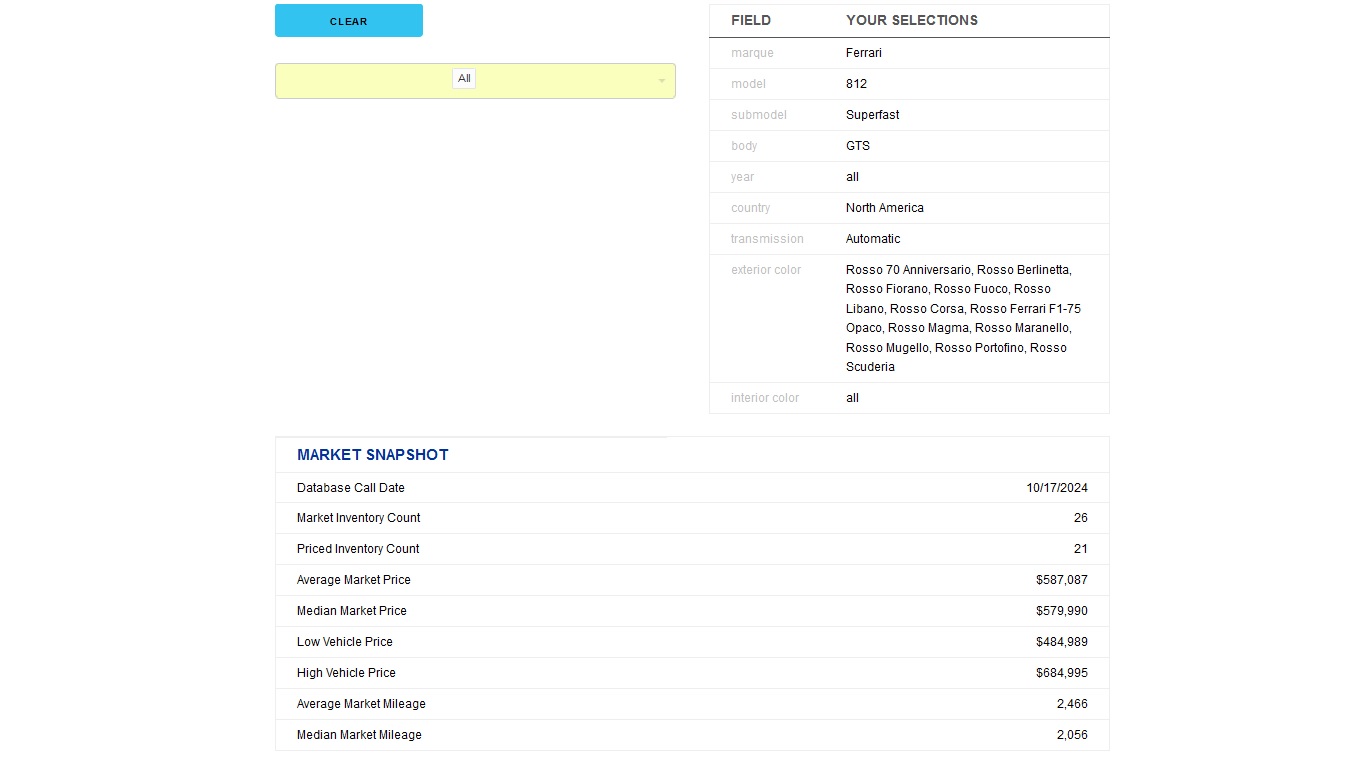Click the High Vehicle Price $684,995 value

(x=1061, y=673)
